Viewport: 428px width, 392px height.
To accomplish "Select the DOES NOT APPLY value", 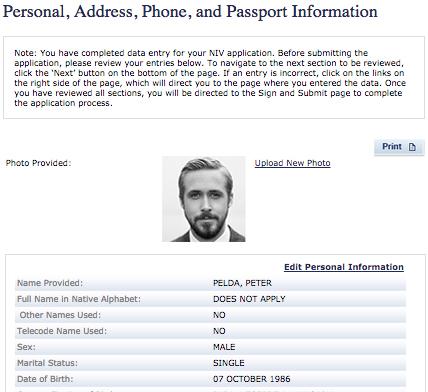I will tap(249, 299).
